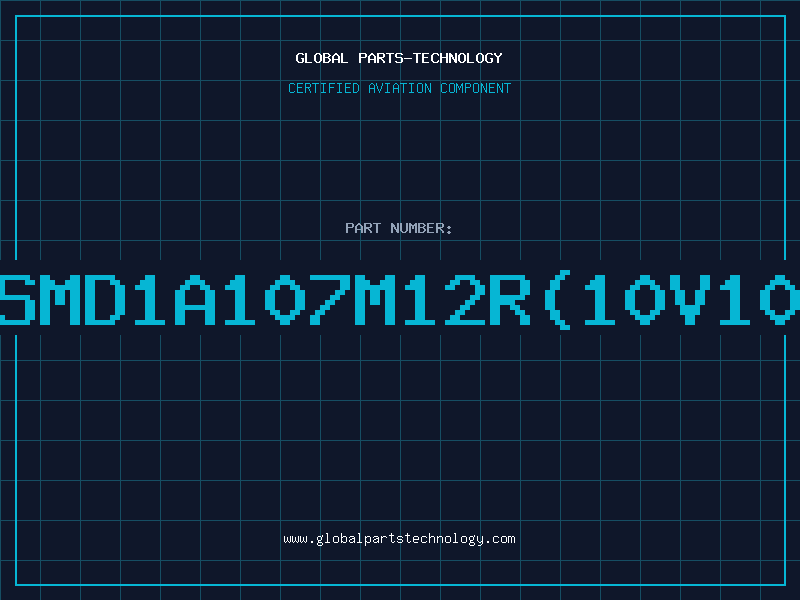Click the word COMPONENT in the subtitle
This screenshot has width=800, height=600.
point(476,88)
